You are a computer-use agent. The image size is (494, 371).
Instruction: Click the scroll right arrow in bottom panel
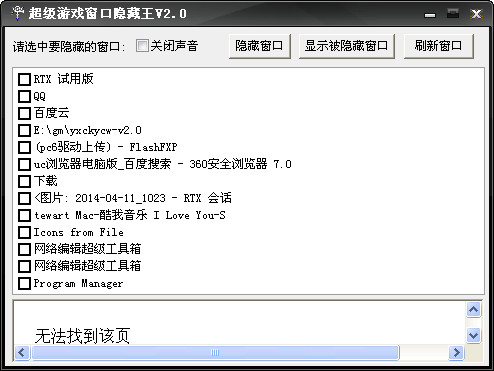click(456, 352)
